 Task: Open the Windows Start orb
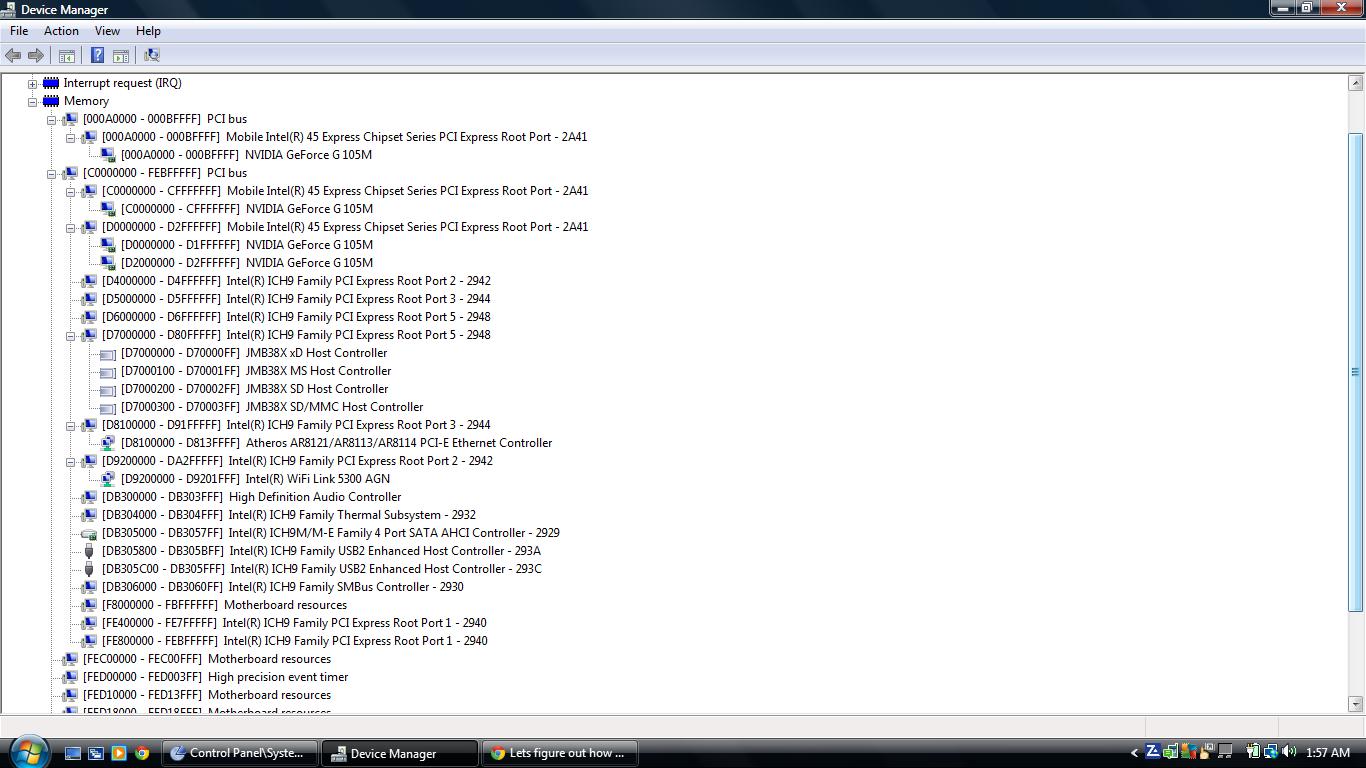(x=28, y=751)
